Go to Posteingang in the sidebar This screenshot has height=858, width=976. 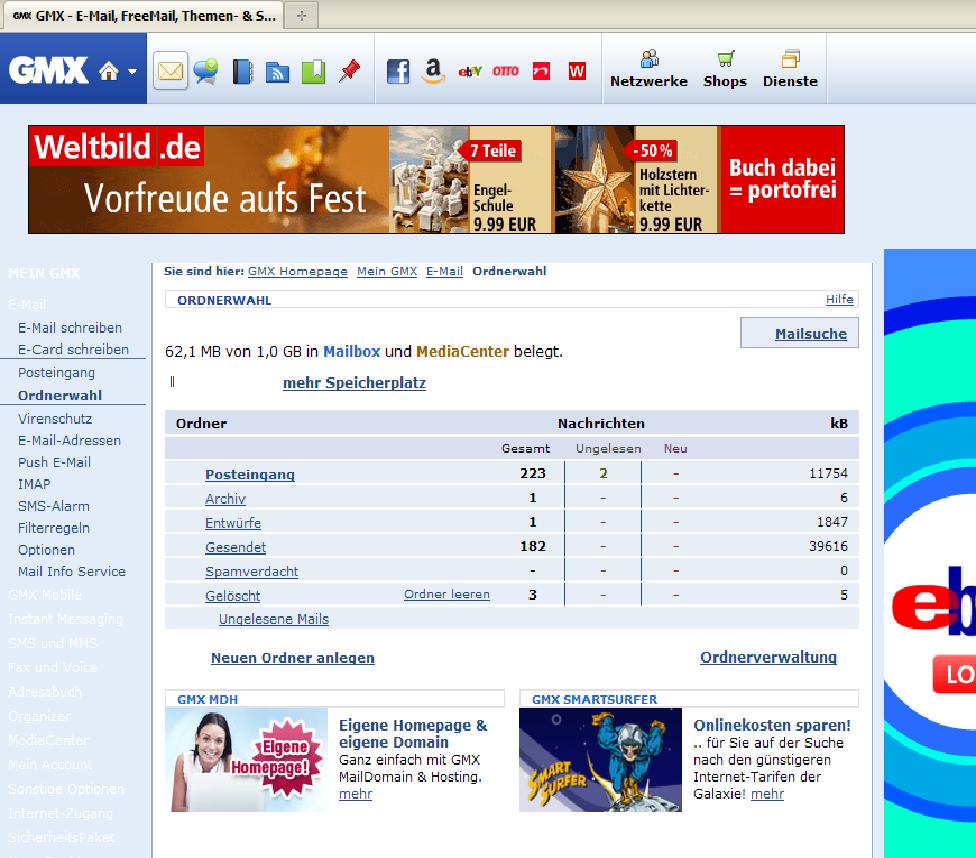pos(57,372)
